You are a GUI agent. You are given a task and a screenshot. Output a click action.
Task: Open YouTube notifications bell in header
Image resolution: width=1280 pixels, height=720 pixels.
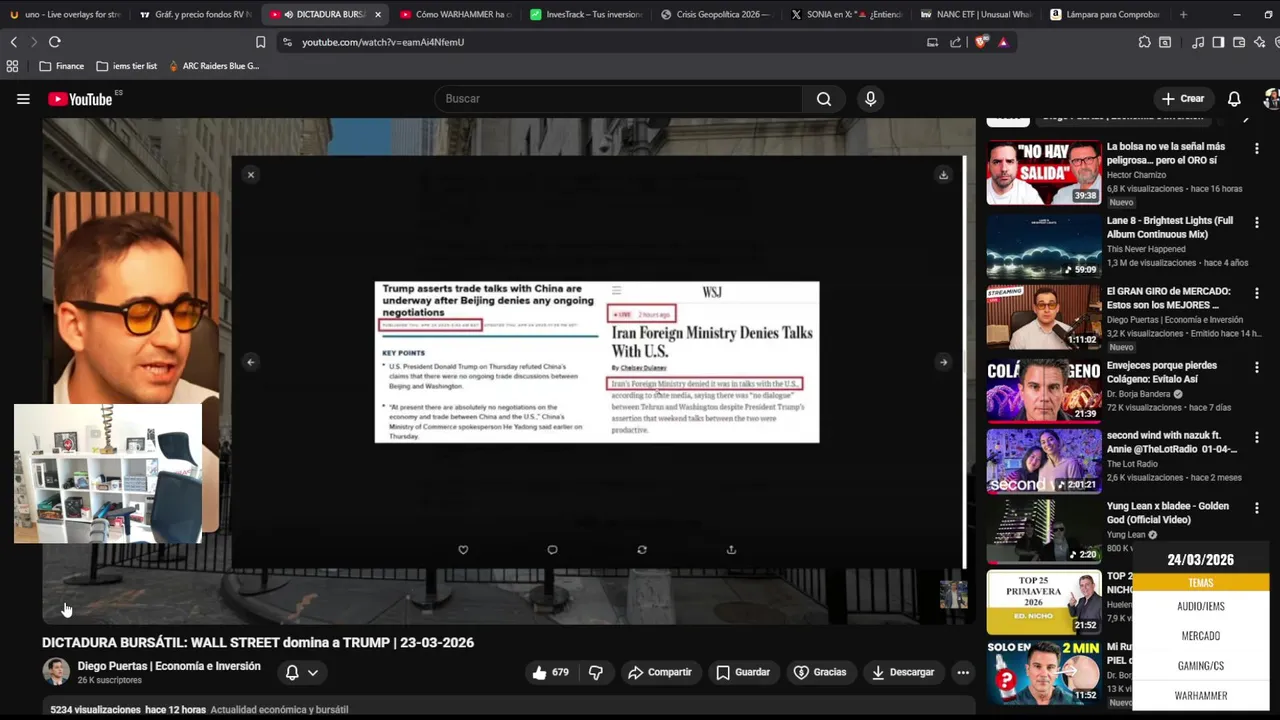coord(1234,99)
